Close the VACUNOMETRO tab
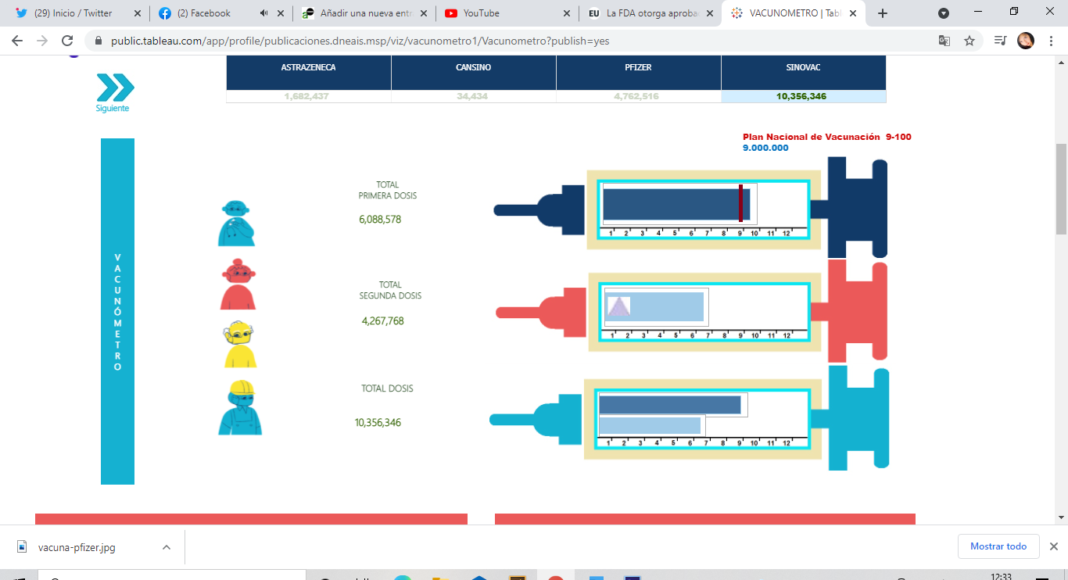Screen dimensions: 1068x580 852,13
